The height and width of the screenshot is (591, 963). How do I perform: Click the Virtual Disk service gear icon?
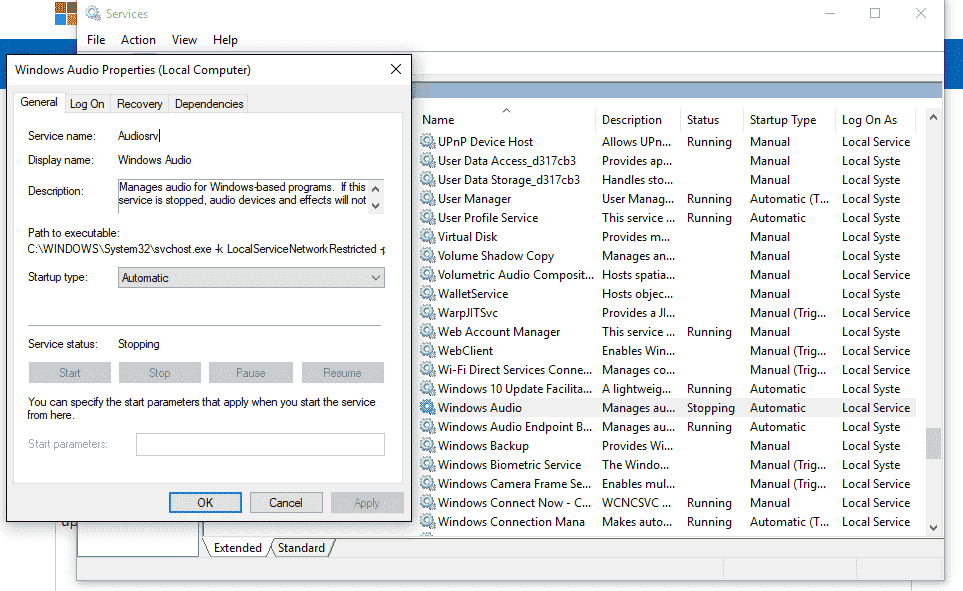[x=428, y=237]
